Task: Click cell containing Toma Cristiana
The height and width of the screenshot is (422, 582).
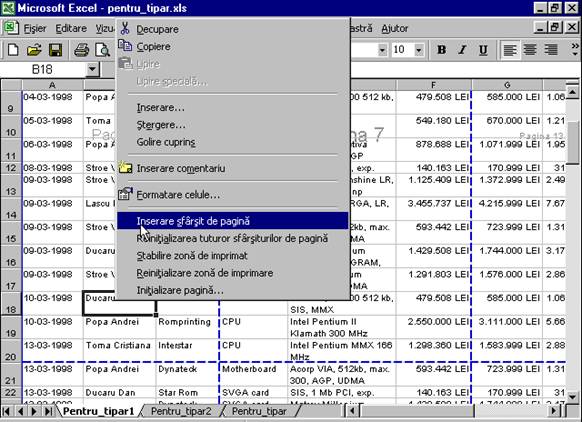Action: [119, 351]
